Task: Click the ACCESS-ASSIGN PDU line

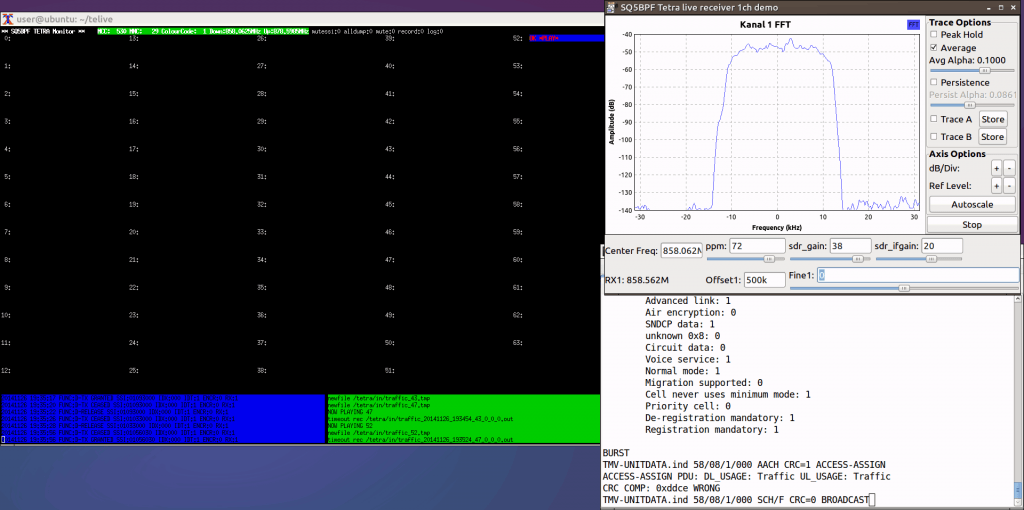Action: click(x=746, y=477)
